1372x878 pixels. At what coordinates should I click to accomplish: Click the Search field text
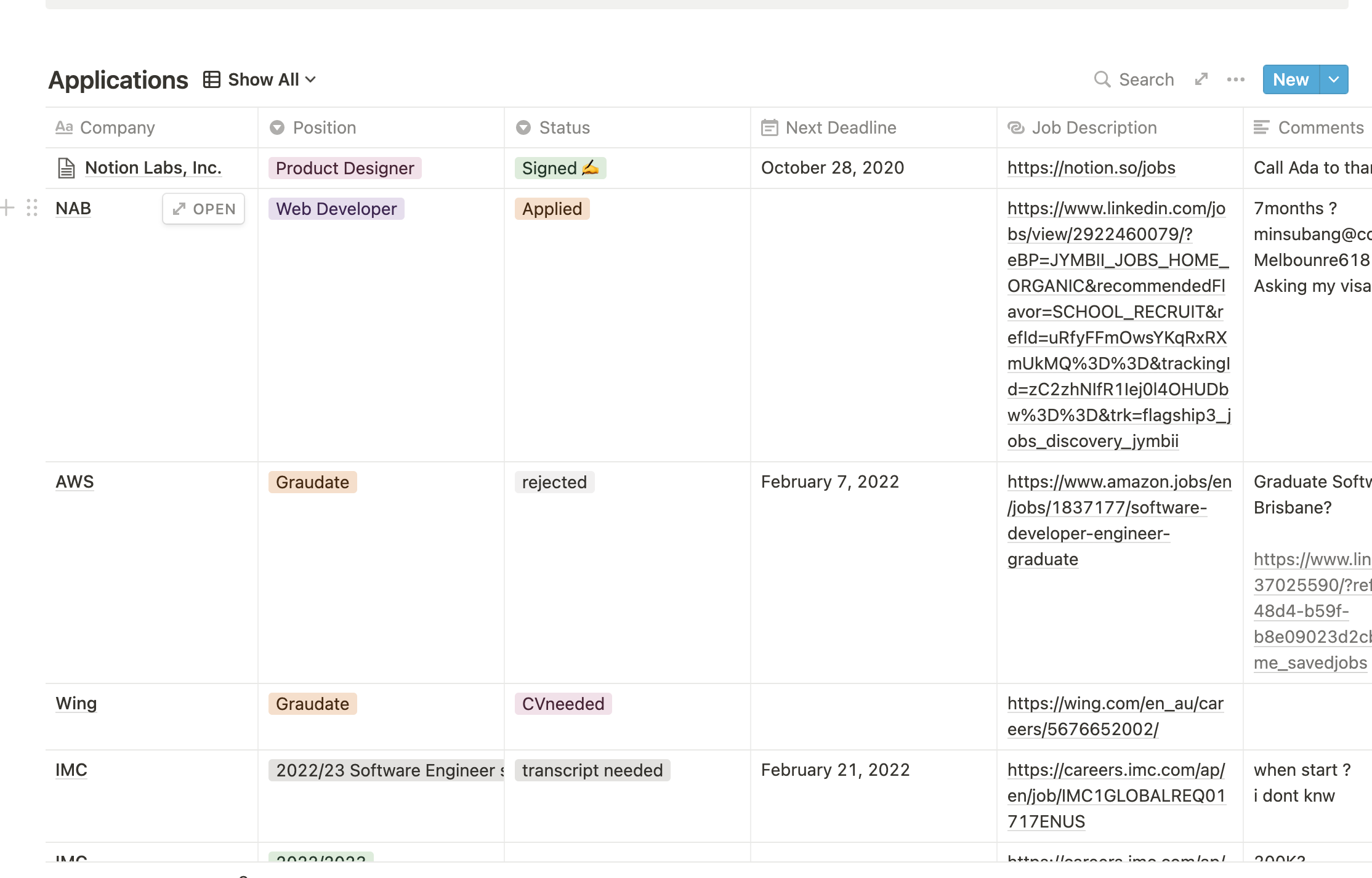pyautogui.click(x=1147, y=79)
